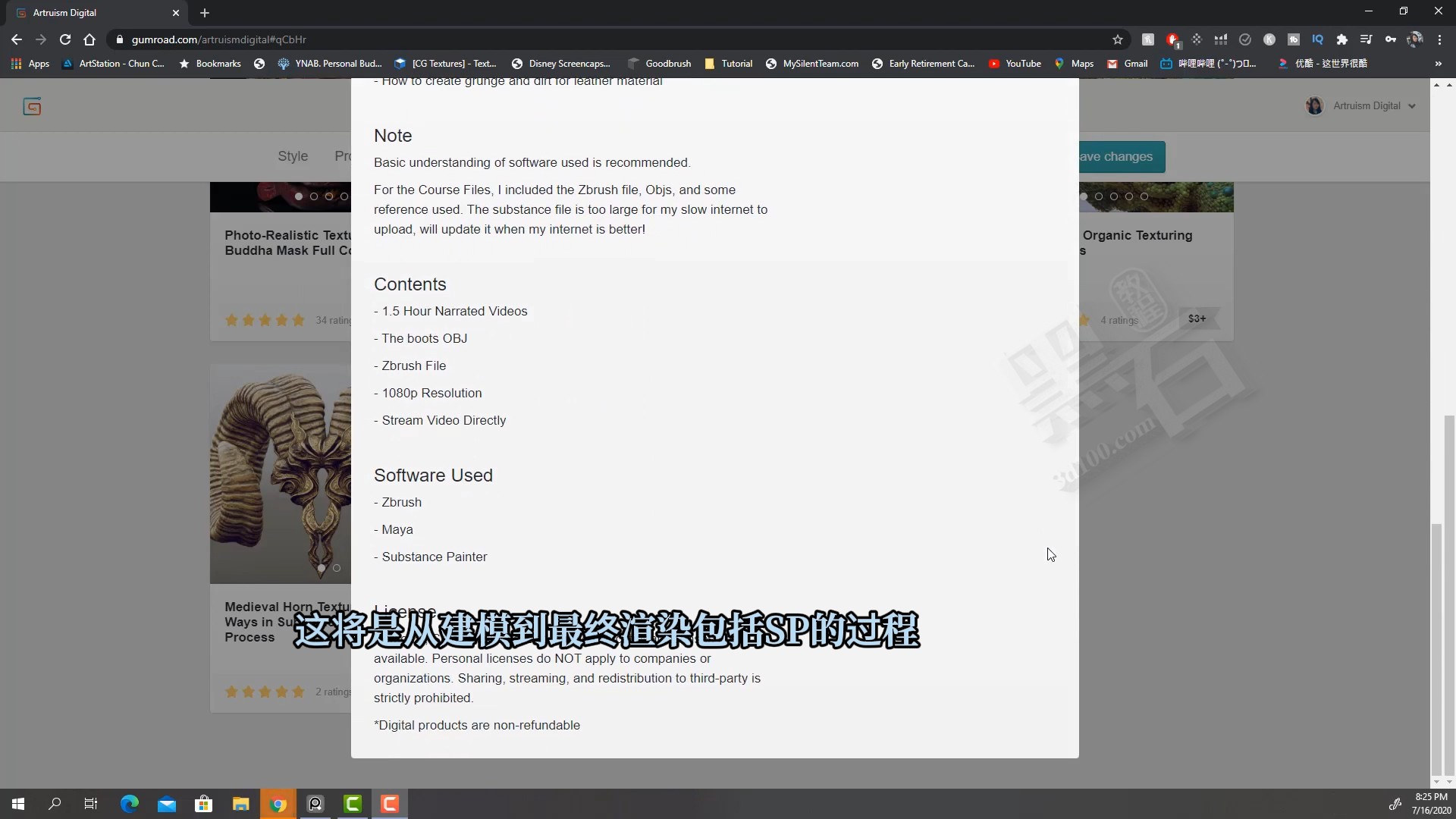Select the Artruism Digital browser tab
The height and width of the screenshot is (819, 1456).
97,13
